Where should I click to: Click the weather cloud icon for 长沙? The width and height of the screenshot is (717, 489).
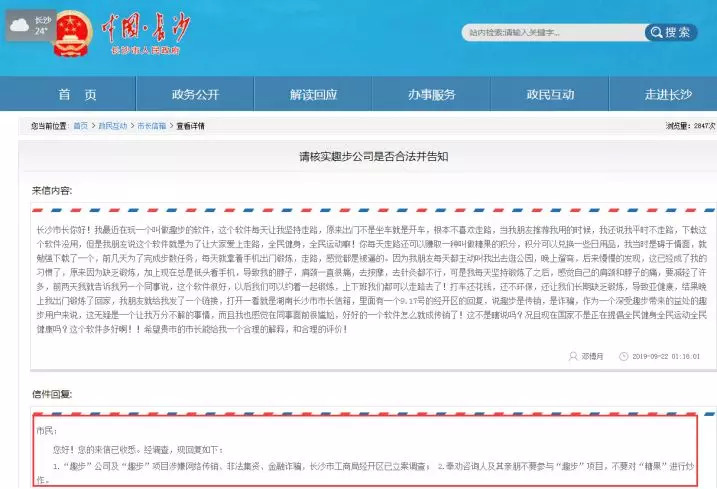click(x=19, y=26)
